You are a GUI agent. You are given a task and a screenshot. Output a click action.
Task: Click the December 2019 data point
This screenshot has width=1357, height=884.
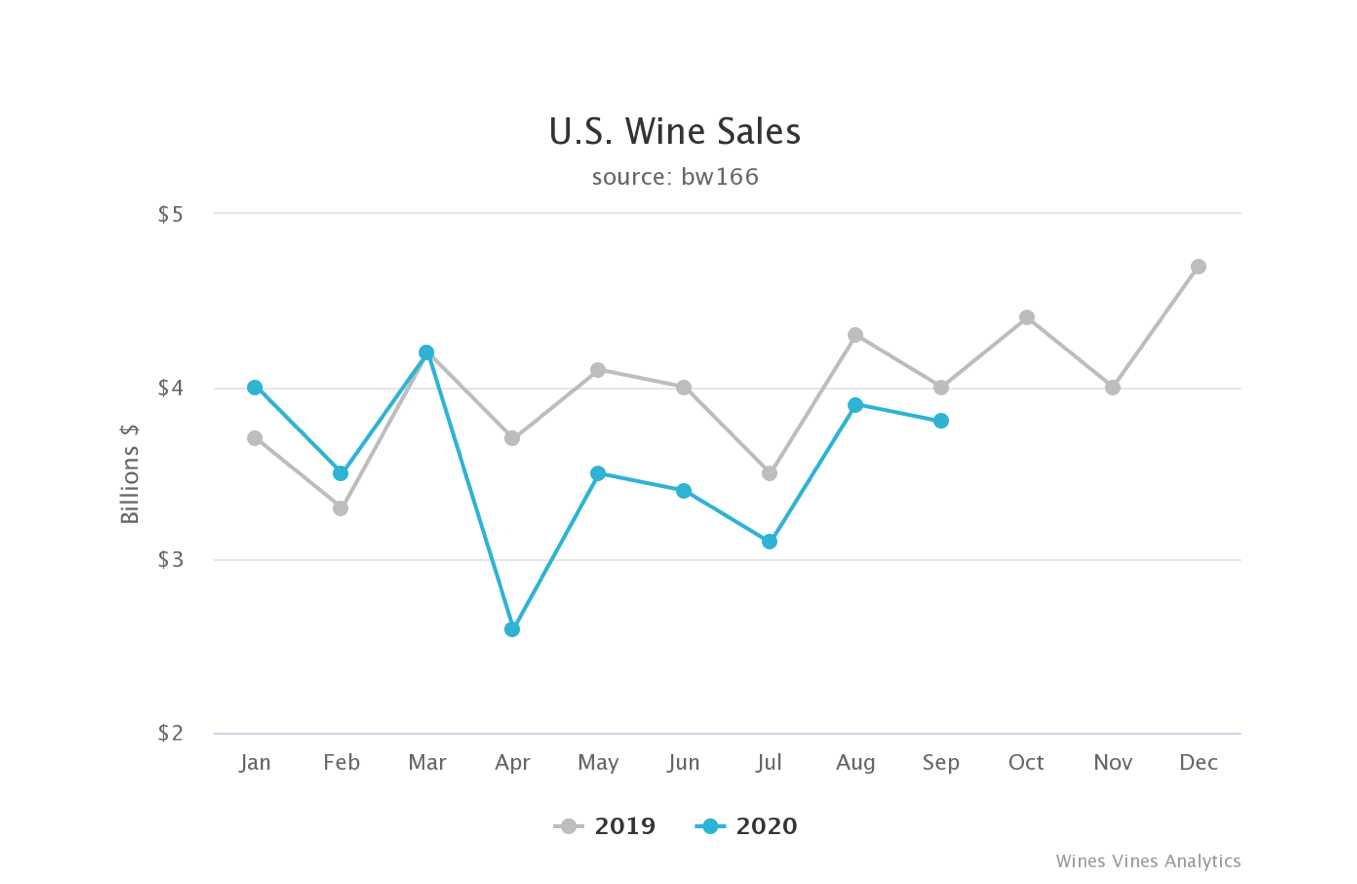(x=1198, y=267)
